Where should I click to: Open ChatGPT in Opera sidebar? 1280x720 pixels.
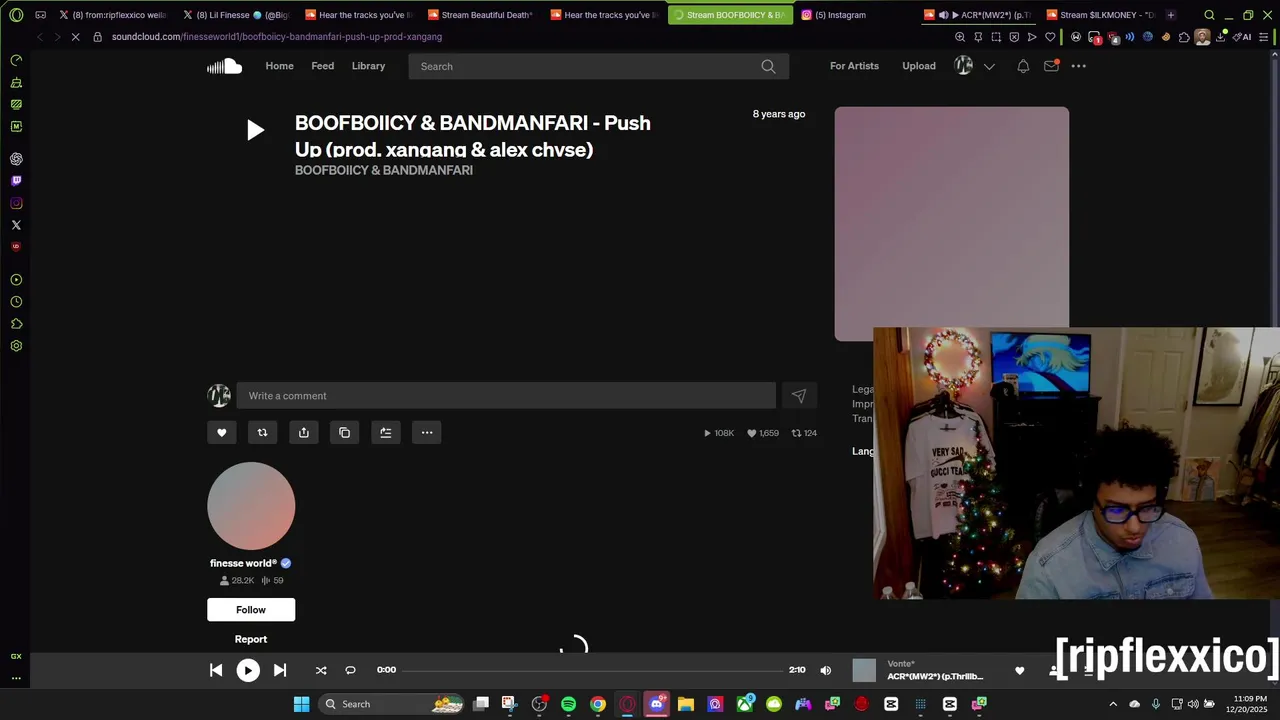pos(16,159)
